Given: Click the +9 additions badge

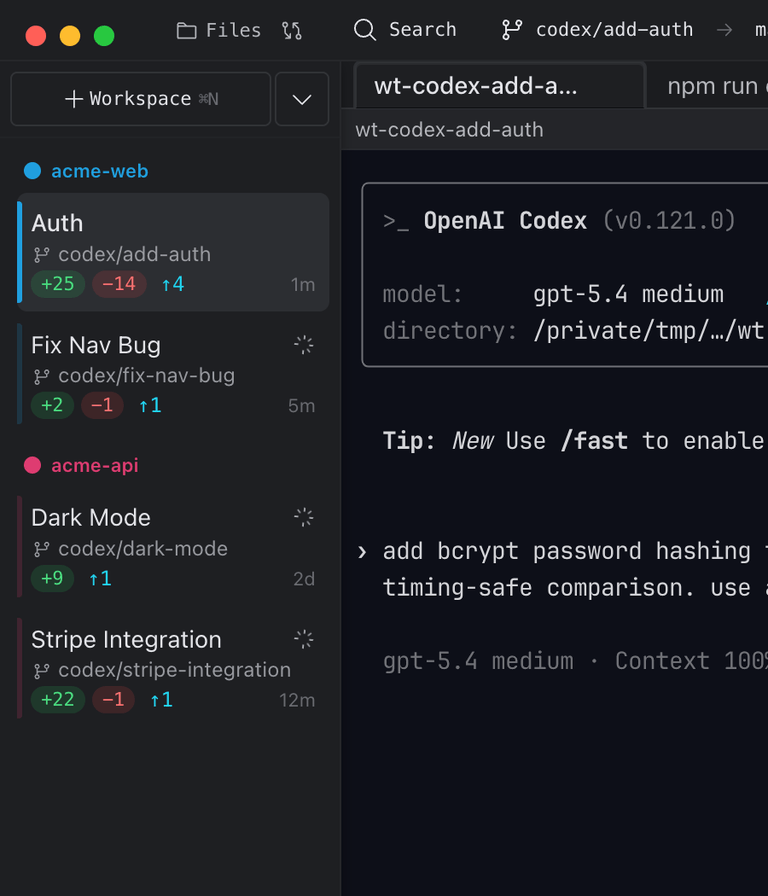Looking at the screenshot, I should pos(52,578).
